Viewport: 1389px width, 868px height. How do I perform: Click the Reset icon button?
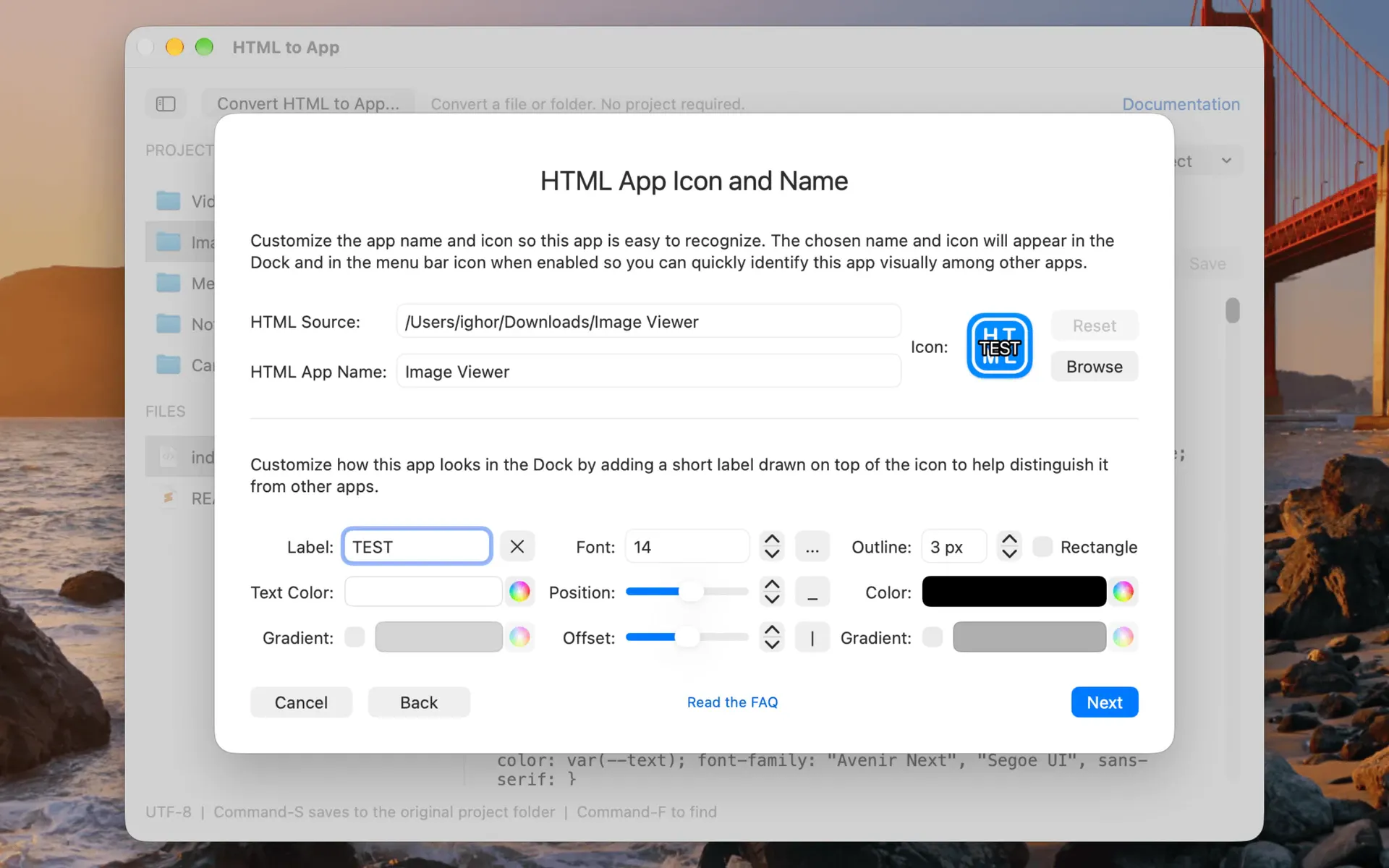pos(1094,325)
